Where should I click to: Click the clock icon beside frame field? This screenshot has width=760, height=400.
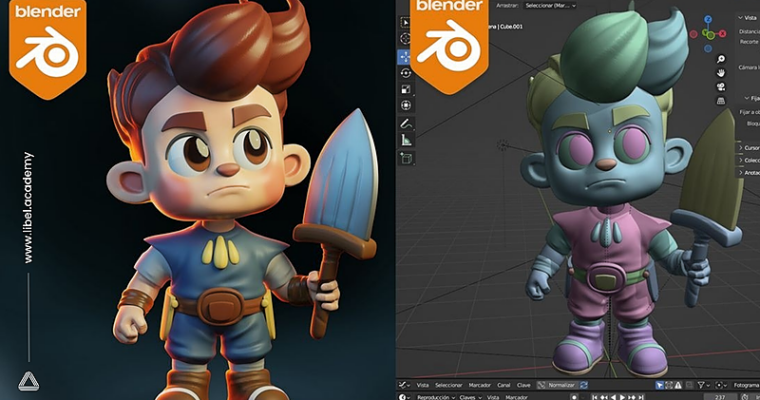[744, 397]
